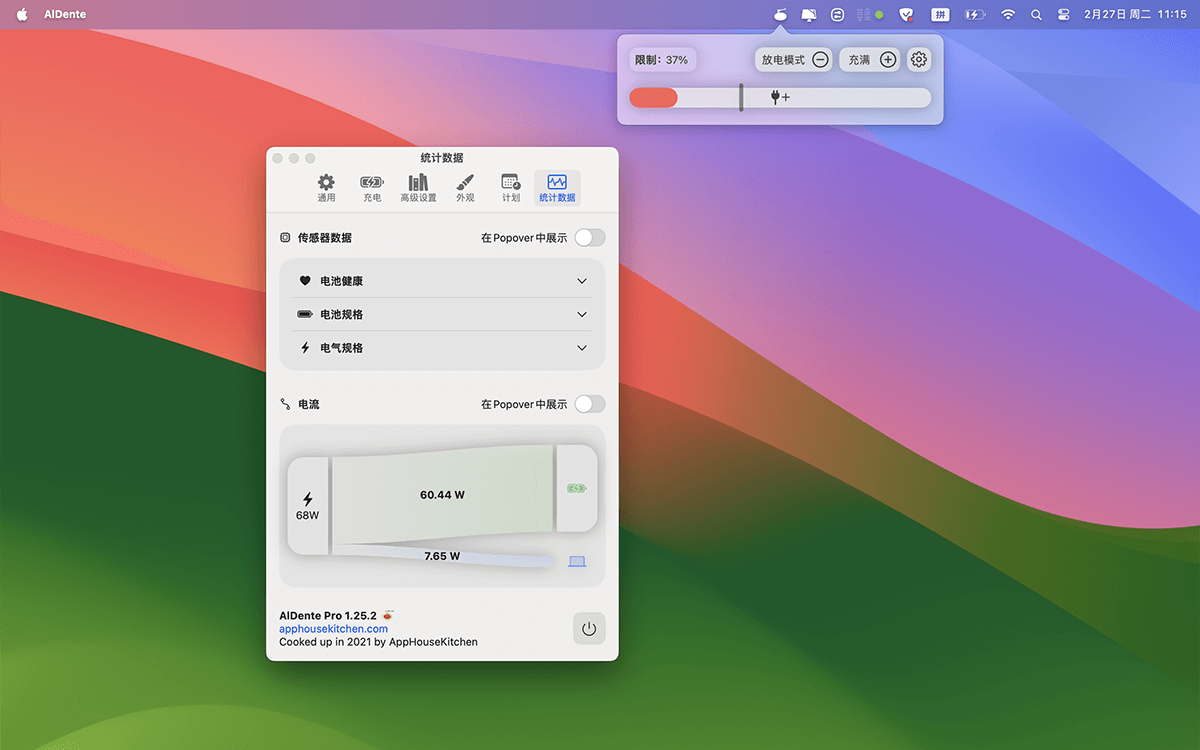
Task: Expand the 电气规格 electrical specs section
Action: coord(442,348)
